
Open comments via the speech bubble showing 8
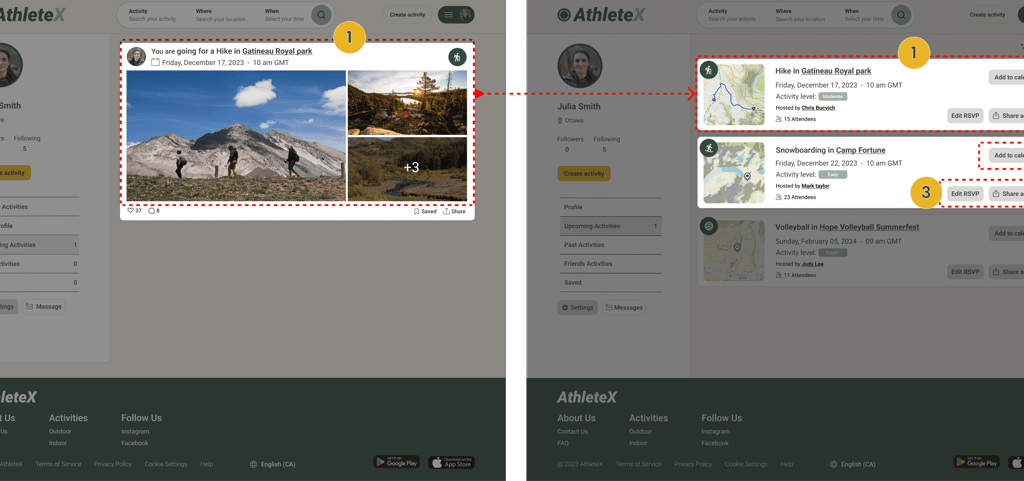click(151, 211)
